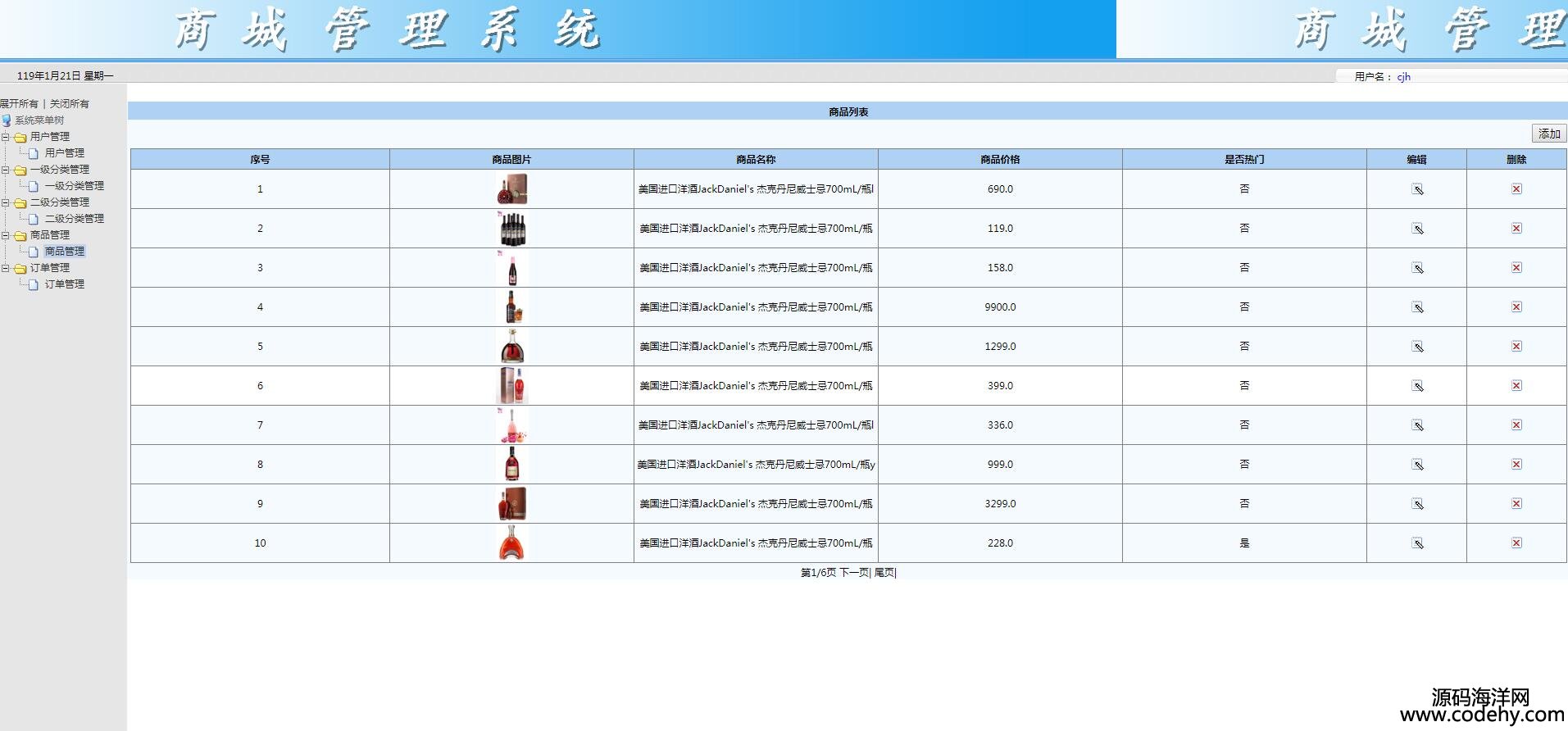
Task: Click the edit icon for product row 1
Action: tap(1416, 189)
